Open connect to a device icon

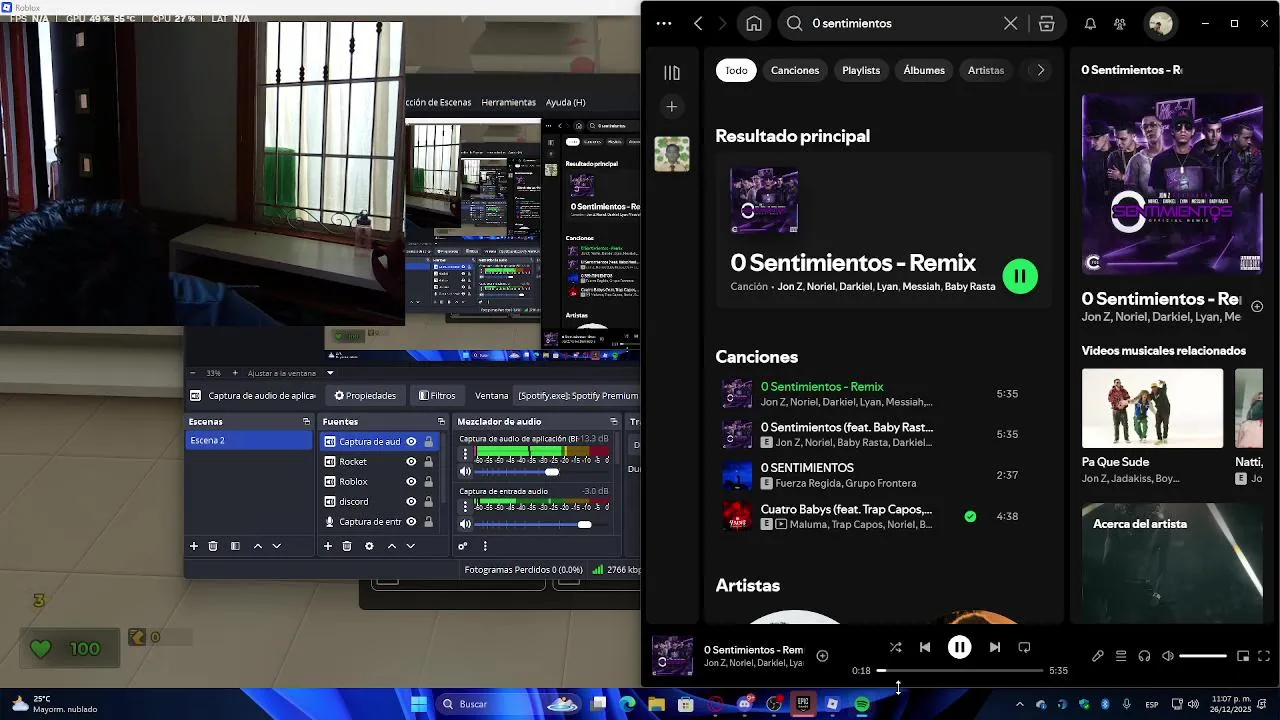pos(1144,656)
